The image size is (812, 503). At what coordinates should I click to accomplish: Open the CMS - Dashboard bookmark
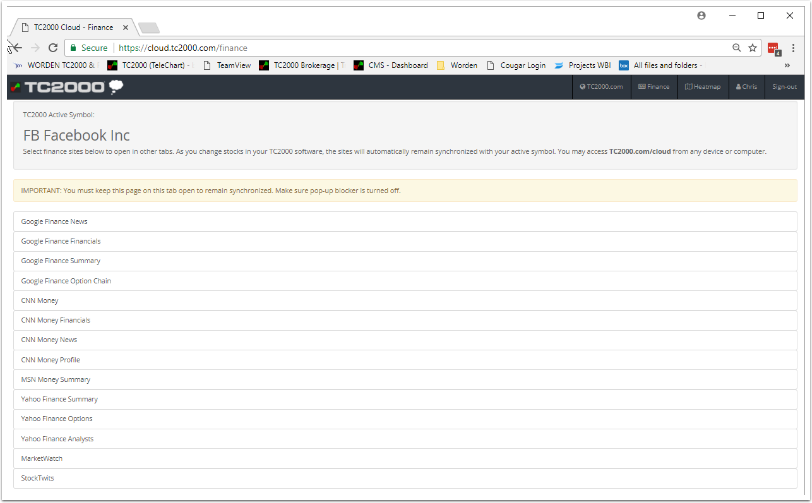[x=391, y=65]
